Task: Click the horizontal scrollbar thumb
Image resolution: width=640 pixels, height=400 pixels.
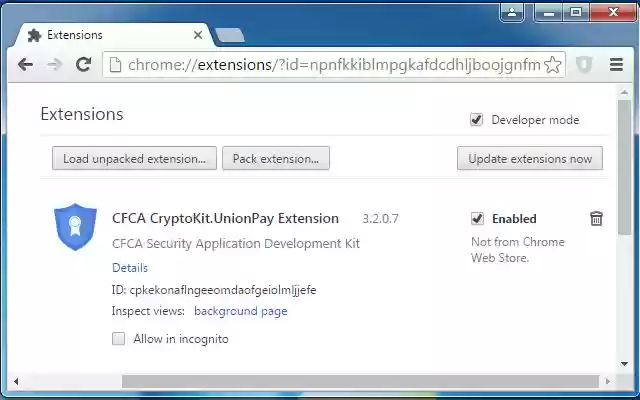Action: pos(360,381)
